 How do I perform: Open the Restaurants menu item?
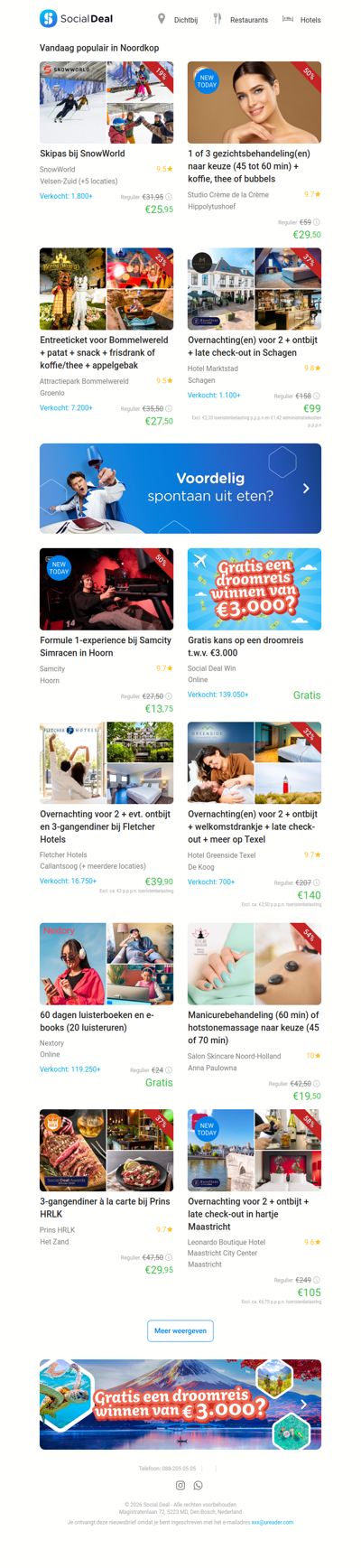tap(249, 20)
